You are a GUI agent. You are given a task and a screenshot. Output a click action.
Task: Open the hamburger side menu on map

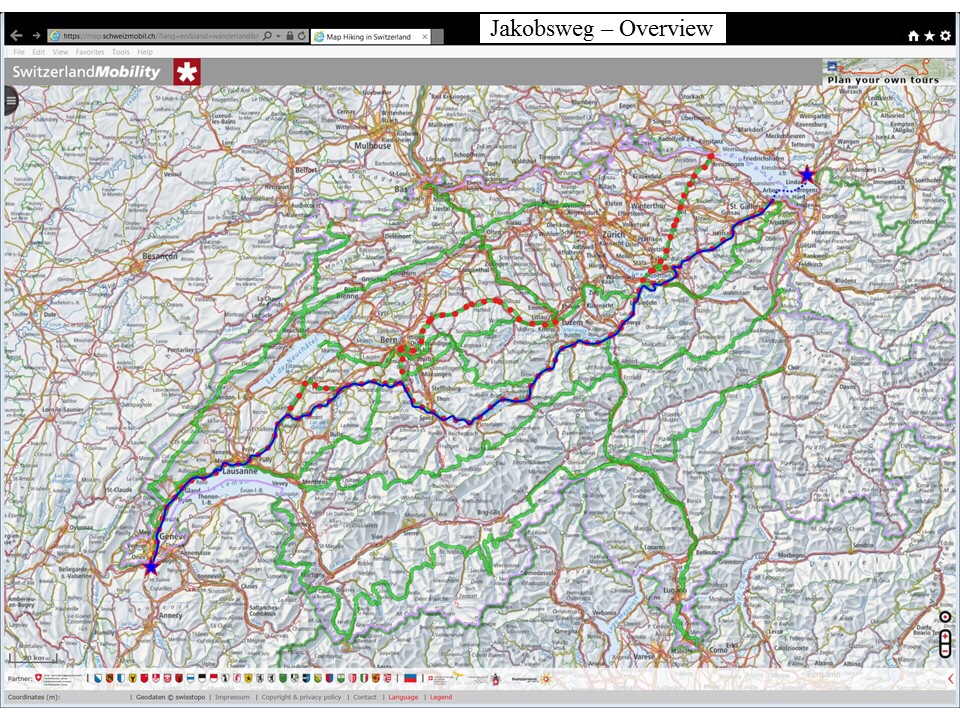click(11, 99)
